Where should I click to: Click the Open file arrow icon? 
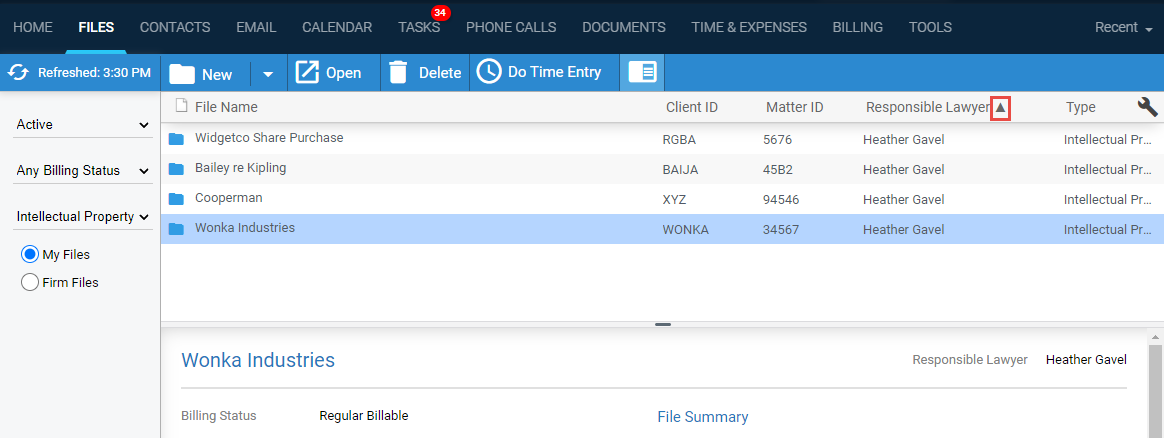(x=308, y=72)
